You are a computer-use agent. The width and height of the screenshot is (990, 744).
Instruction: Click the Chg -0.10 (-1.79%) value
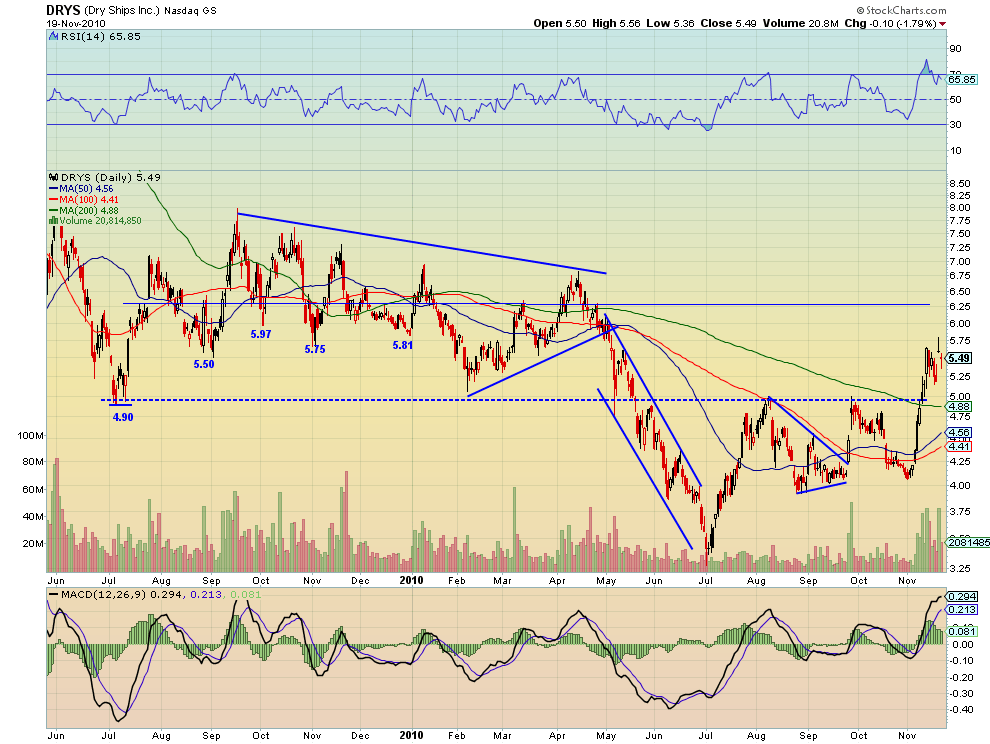tap(890, 23)
